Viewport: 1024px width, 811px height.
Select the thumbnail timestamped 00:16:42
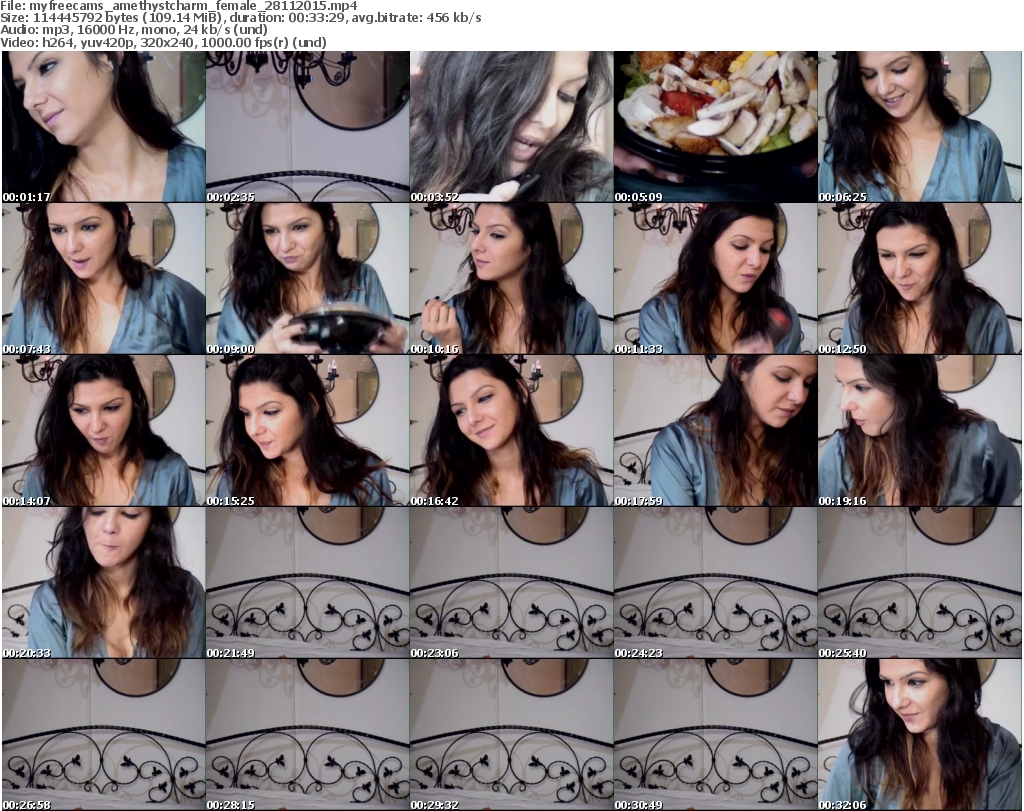511,431
